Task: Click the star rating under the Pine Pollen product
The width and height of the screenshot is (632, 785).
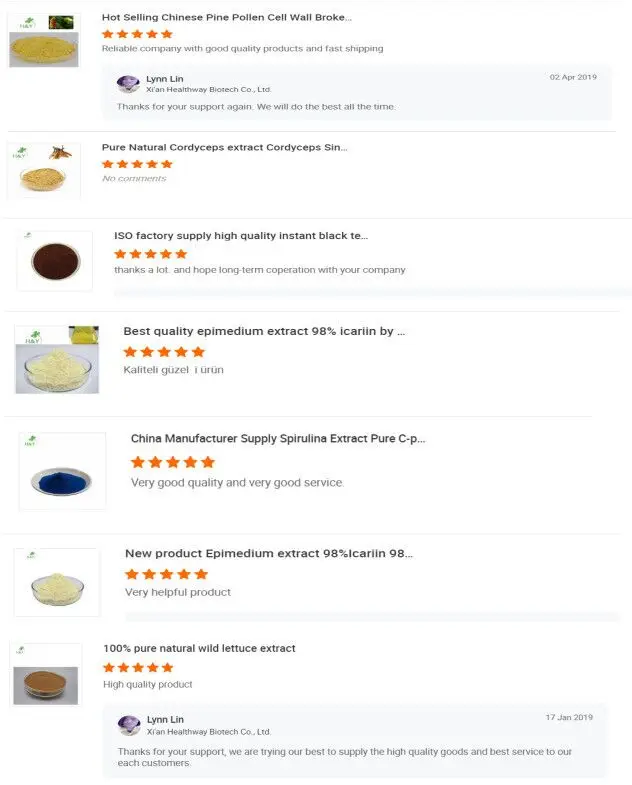Action: pos(137,34)
